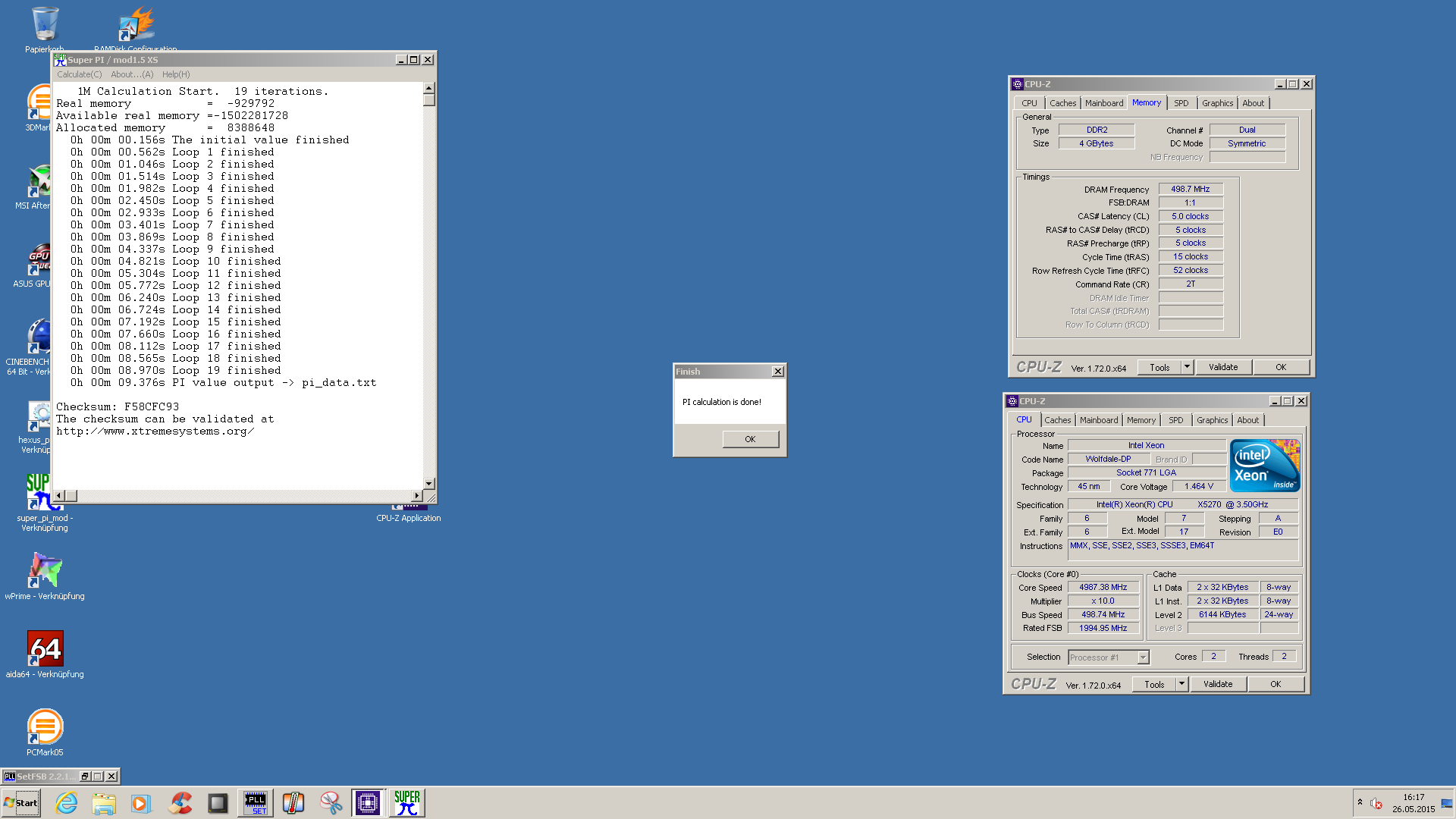Viewport: 1456px width, 819px height.
Task: Click the gray CPU chip taskbar icon
Action: coord(218,803)
